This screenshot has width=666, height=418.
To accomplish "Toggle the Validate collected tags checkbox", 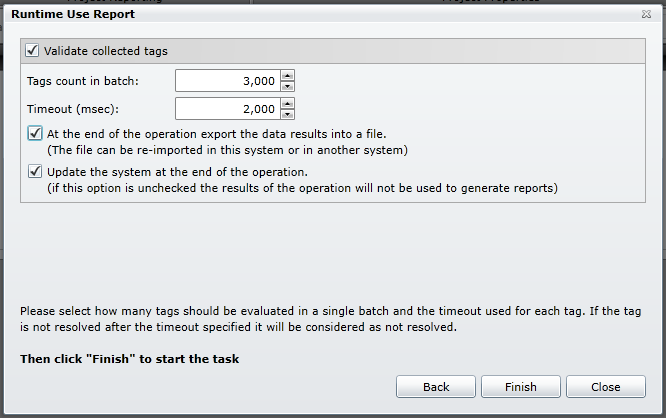I will (33, 51).
